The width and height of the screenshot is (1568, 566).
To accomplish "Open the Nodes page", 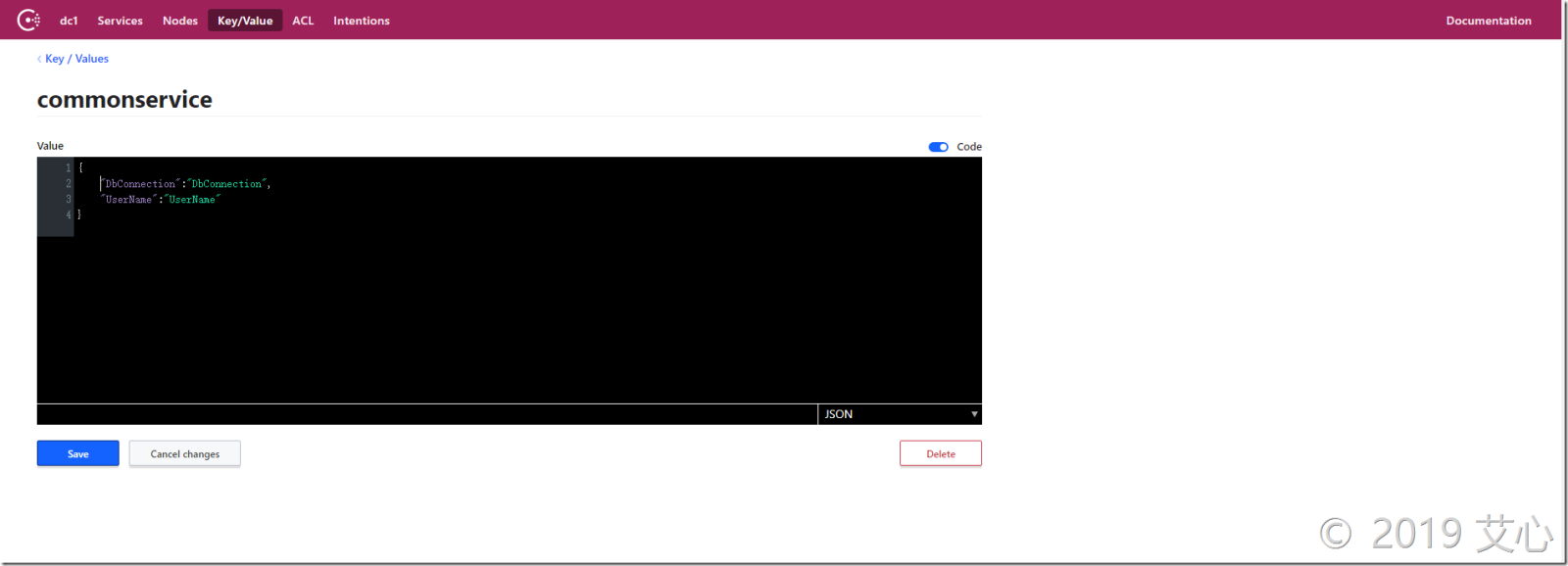I will (x=180, y=21).
